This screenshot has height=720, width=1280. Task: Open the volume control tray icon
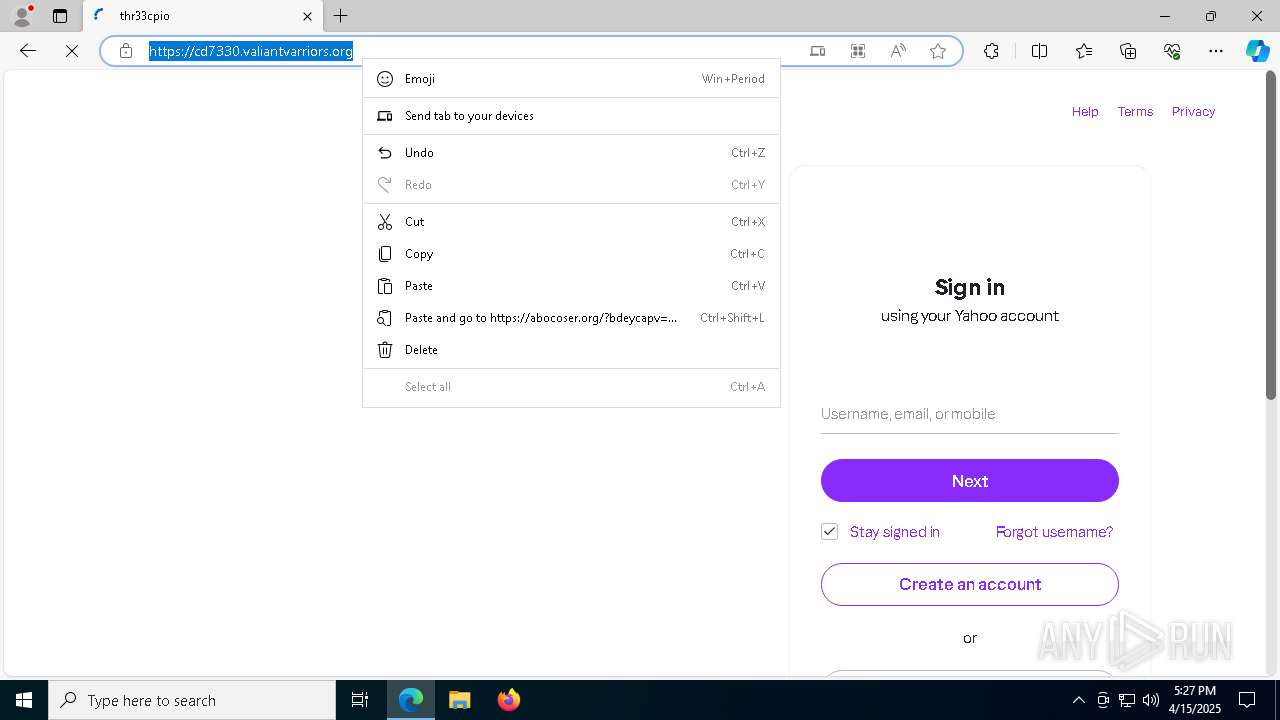click(x=1151, y=700)
